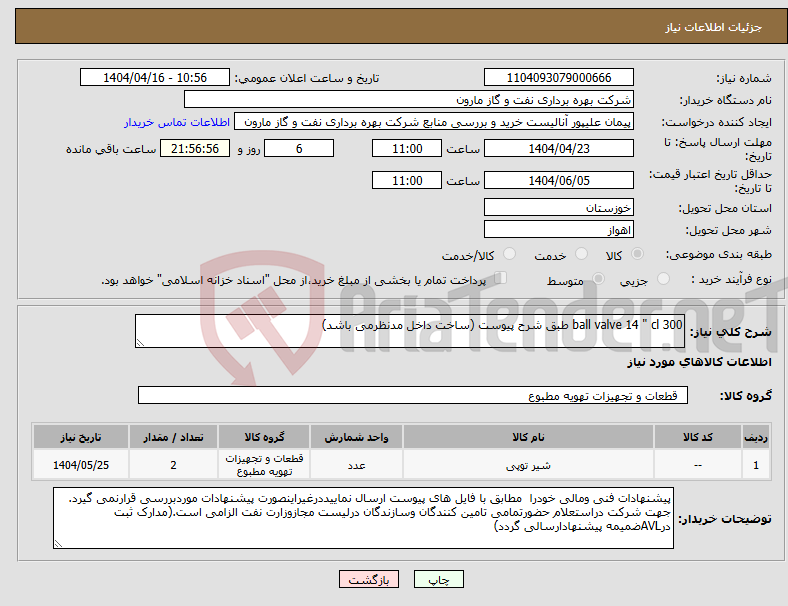
Task: Click the نوع فرآیند خرید label
Action: (731, 279)
